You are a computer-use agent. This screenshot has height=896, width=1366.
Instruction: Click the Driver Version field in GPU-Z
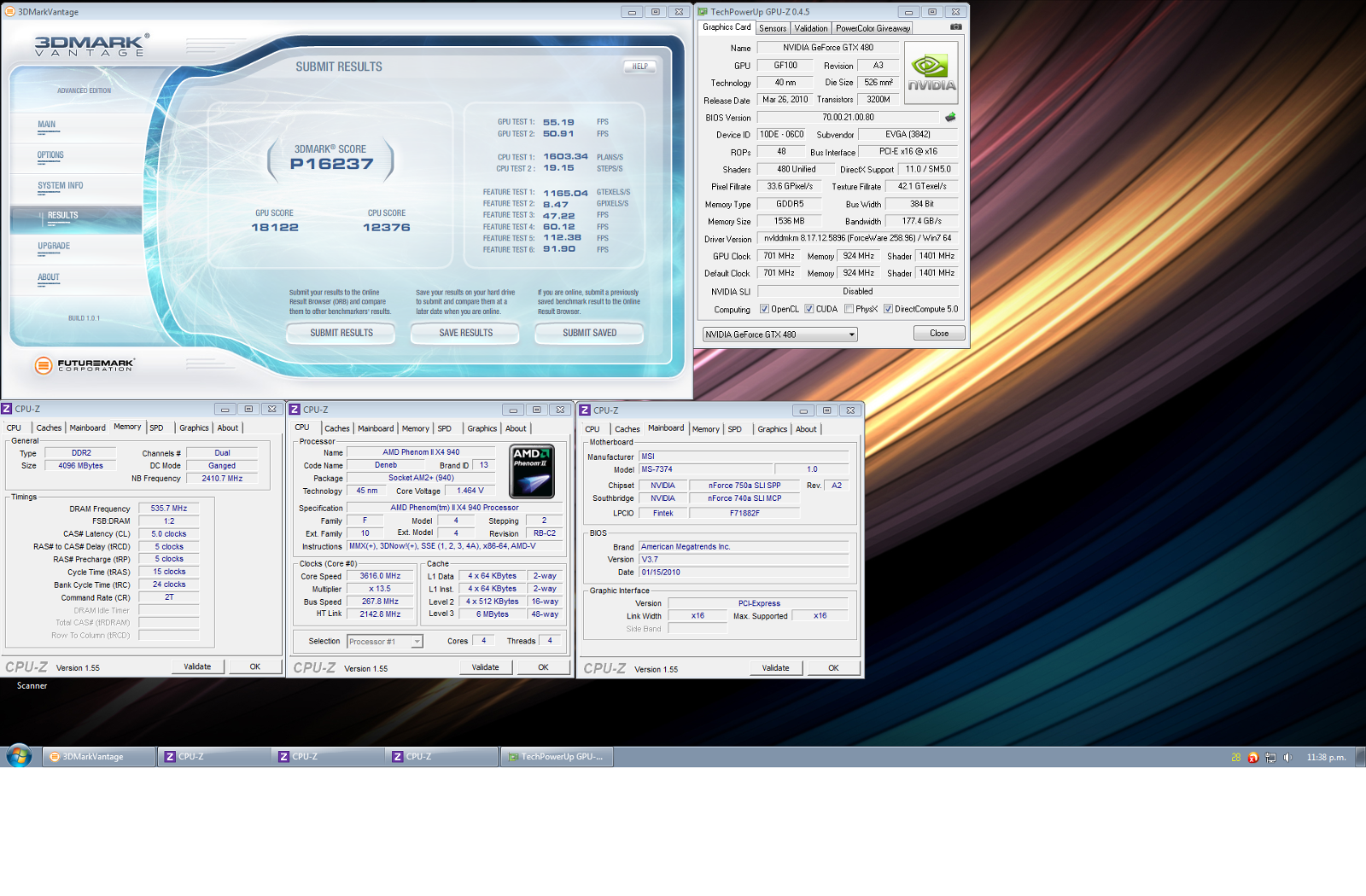[x=857, y=238]
